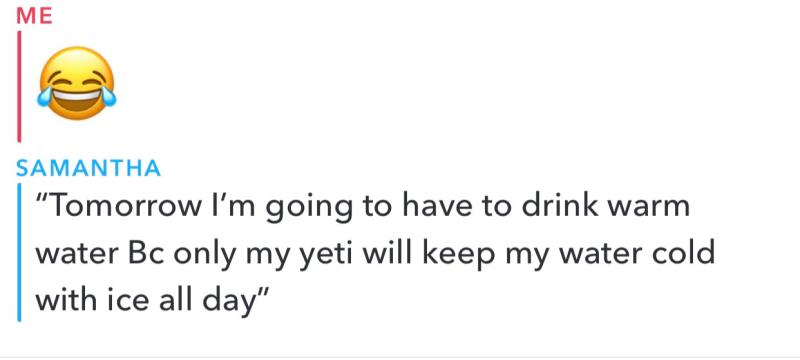The width and height of the screenshot is (800, 360).
Task: Click the word "all" in the last line
Action: (177, 300)
